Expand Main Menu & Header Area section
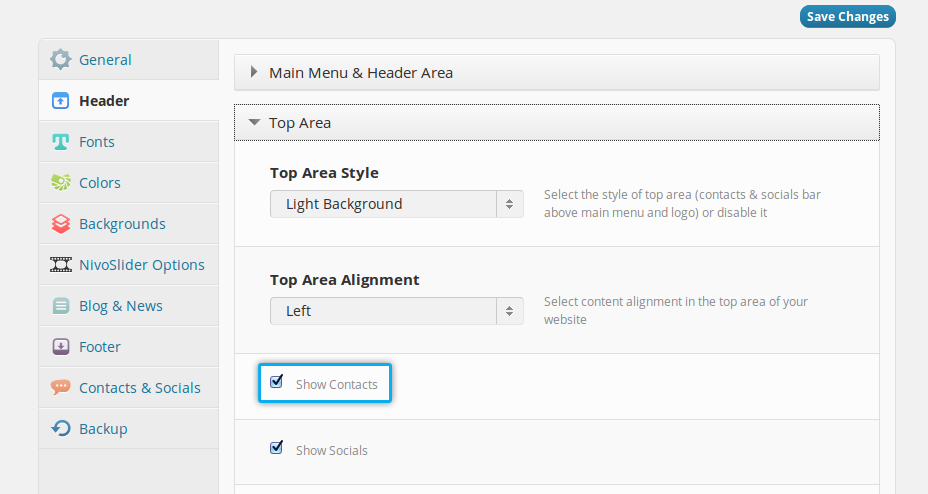The height and width of the screenshot is (494, 928). (361, 73)
